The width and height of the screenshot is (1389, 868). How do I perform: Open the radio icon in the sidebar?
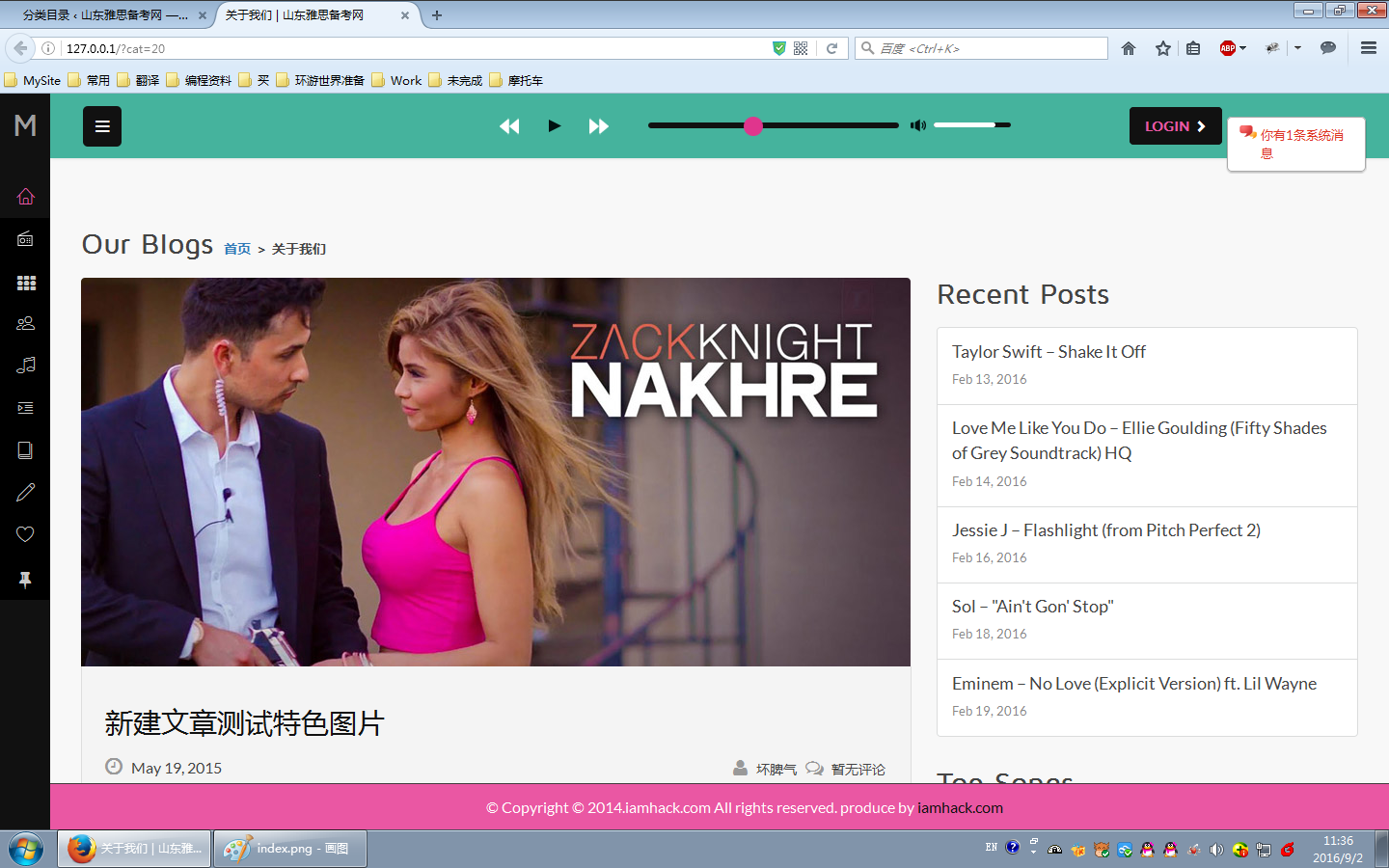25,238
